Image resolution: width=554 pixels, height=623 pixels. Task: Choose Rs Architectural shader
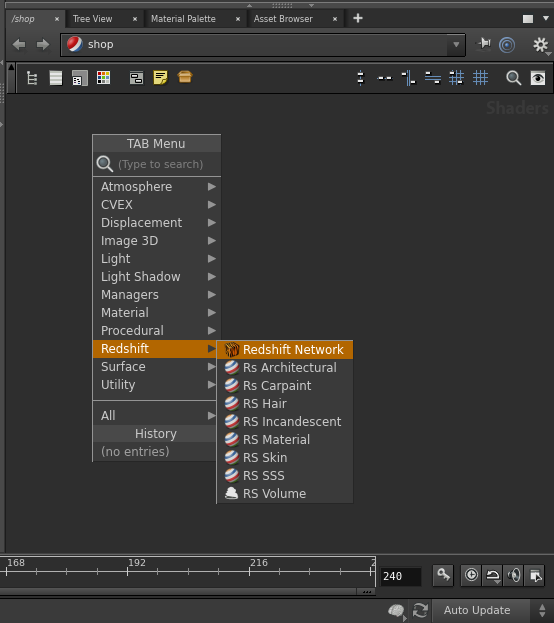(x=285, y=368)
